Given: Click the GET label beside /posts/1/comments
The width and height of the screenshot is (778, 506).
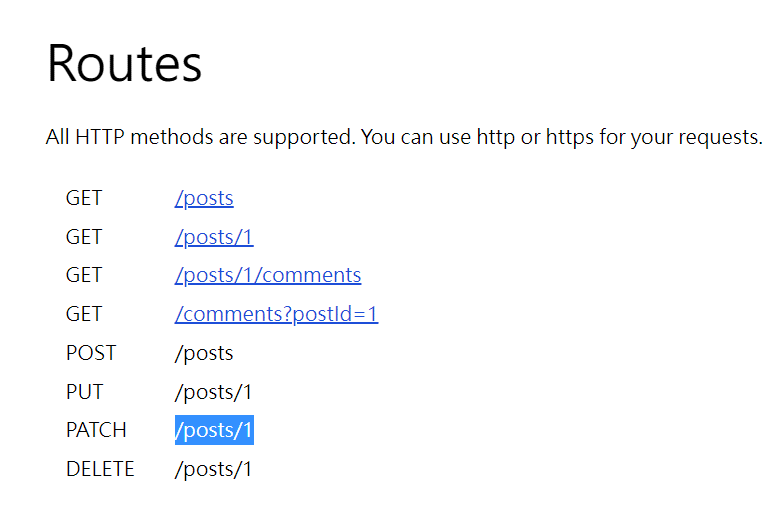Looking at the screenshot, I should [x=84, y=275].
